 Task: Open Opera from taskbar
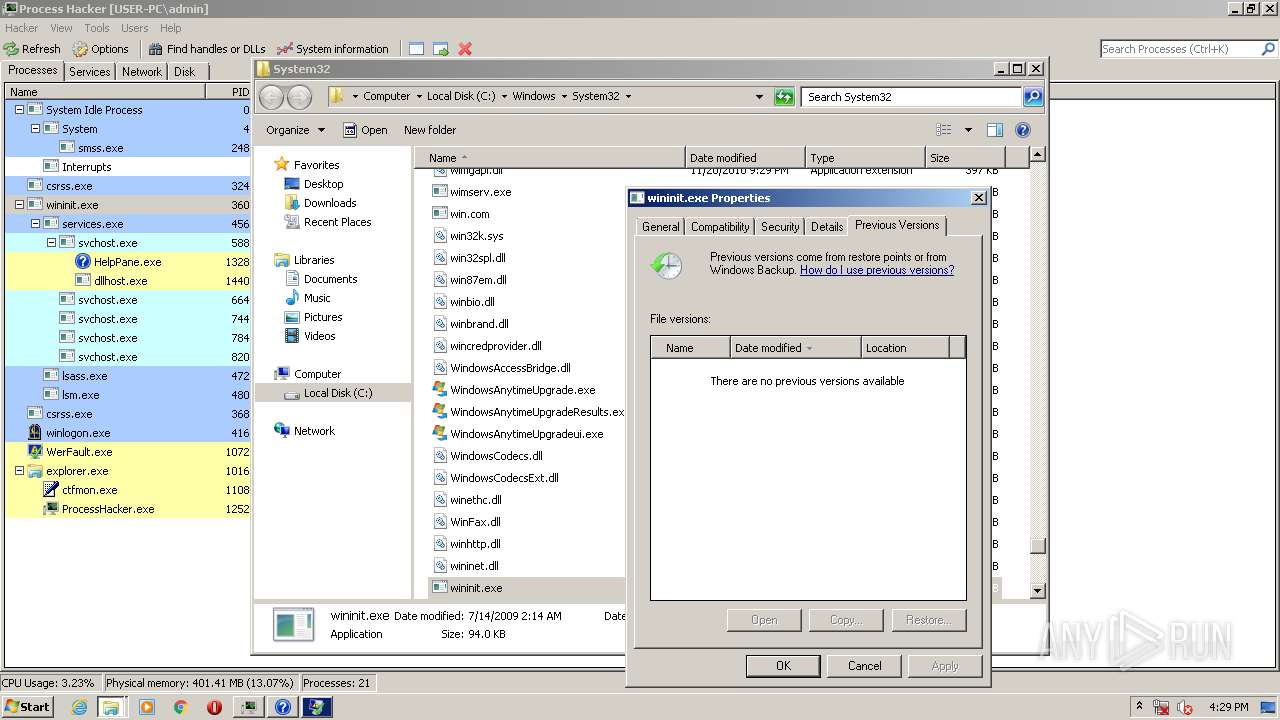coord(214,707)
